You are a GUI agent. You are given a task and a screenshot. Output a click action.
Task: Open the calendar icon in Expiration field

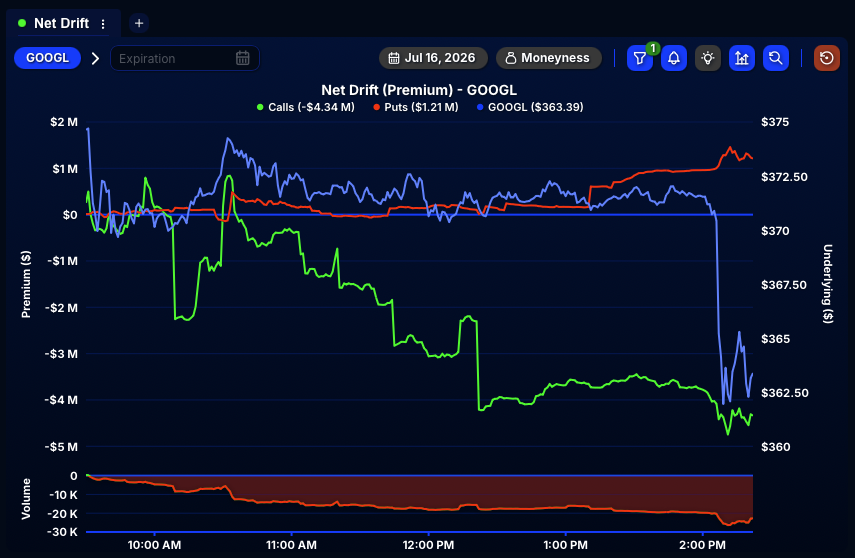pyautogui.click(x=243, y=58)
